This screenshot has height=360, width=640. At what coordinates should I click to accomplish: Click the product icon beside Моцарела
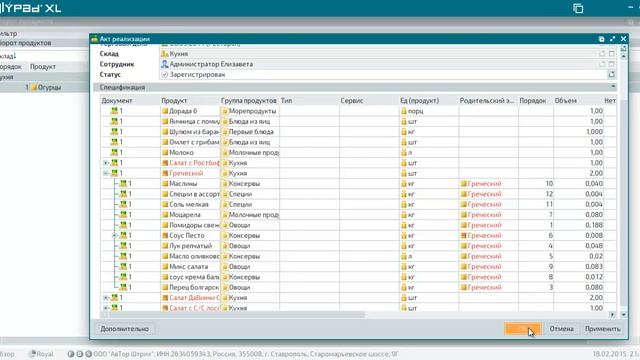click(x=165, y=215)
